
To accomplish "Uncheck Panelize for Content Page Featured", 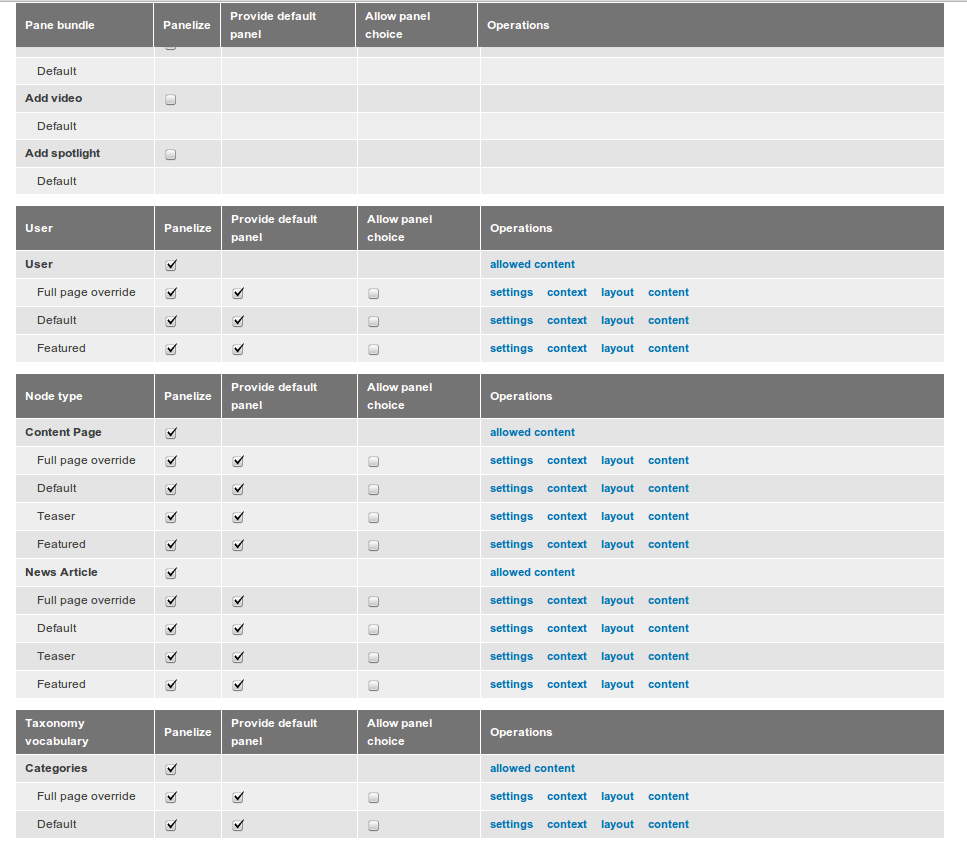I will click(x=171, y=545).
